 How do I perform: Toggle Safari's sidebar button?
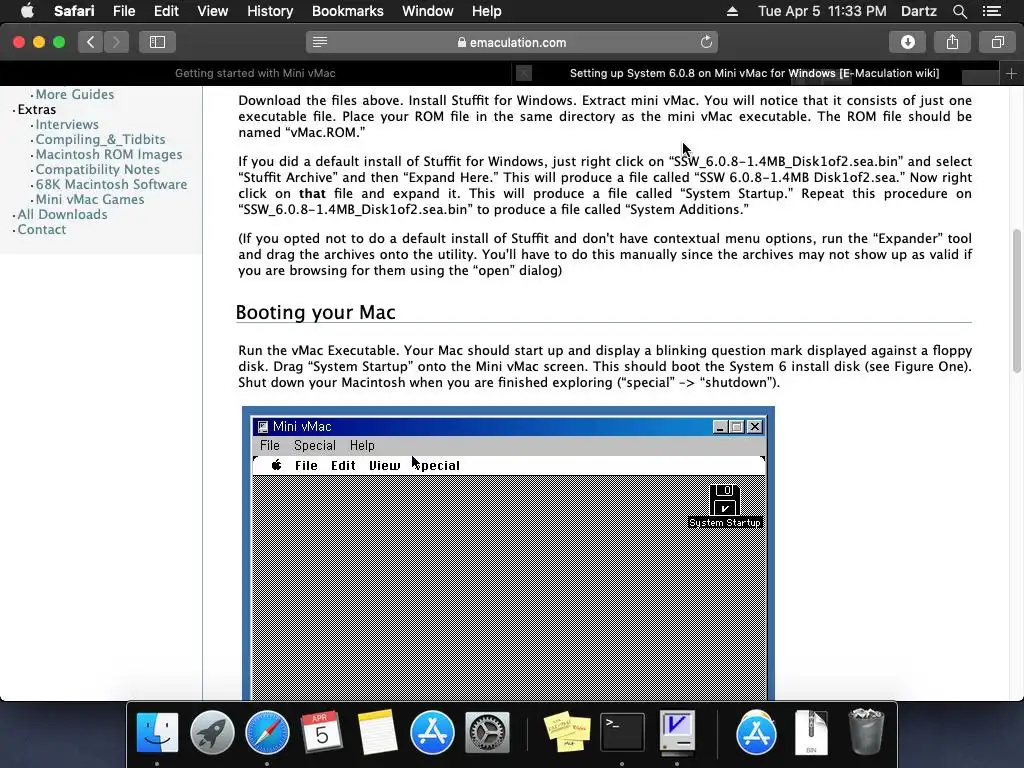[x=157, y=42]
